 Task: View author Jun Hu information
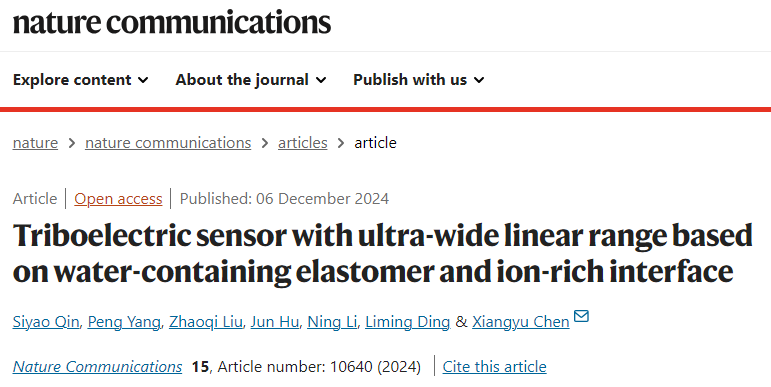coord(274,322)
